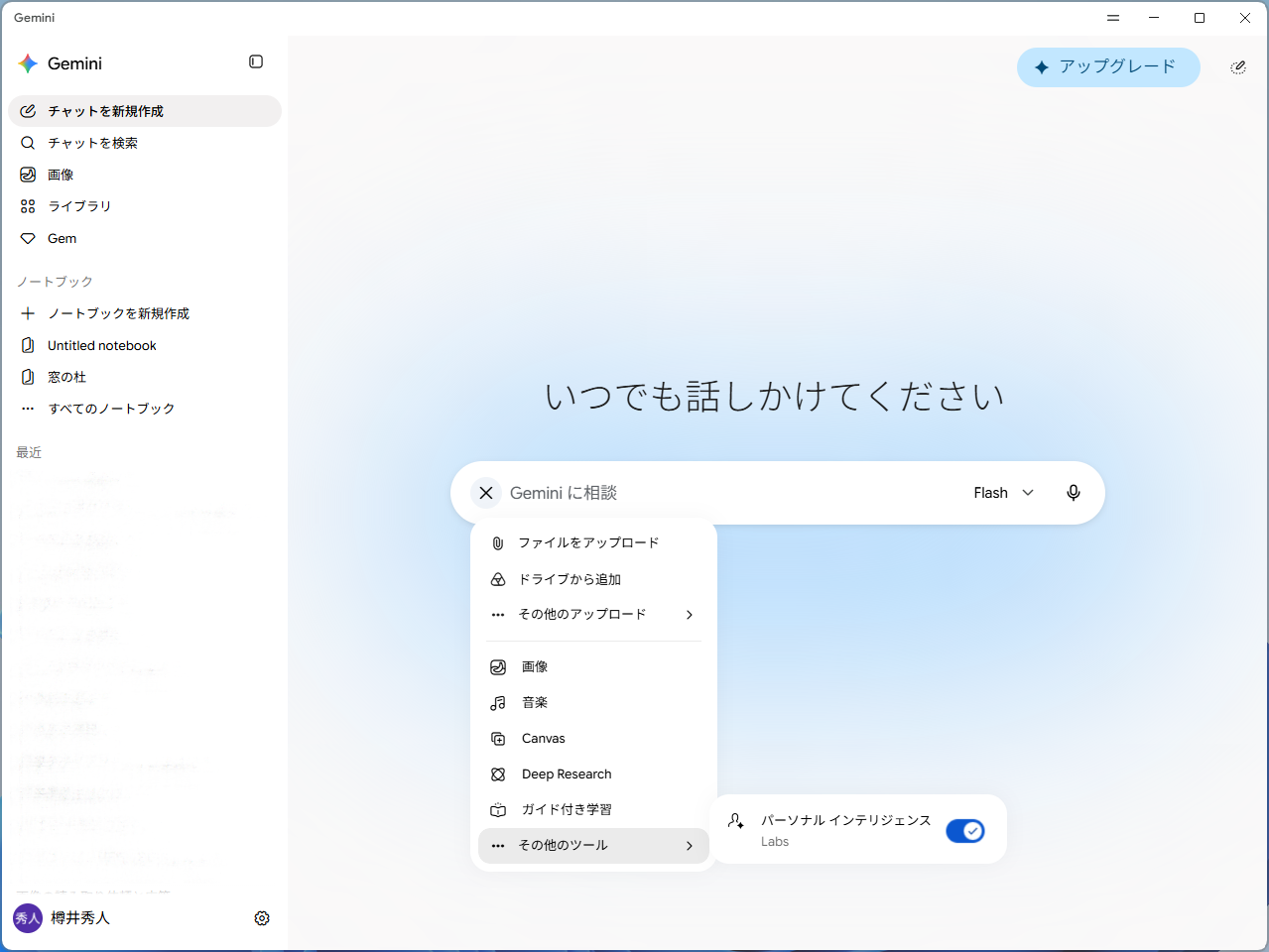Image resolution: width=1269 pixels, height=952 pixels.
Task: Open ライブラリ in the sidebar
Action: click(145, 206)
